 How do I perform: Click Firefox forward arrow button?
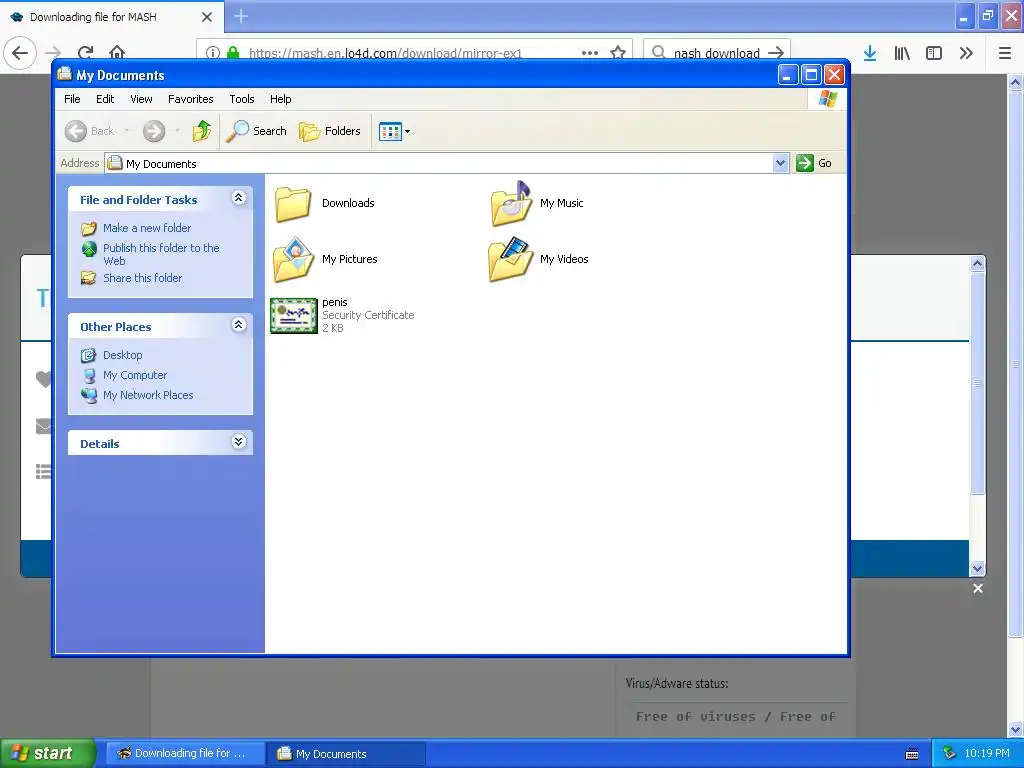pyautogui.click(x=54, y=53)
